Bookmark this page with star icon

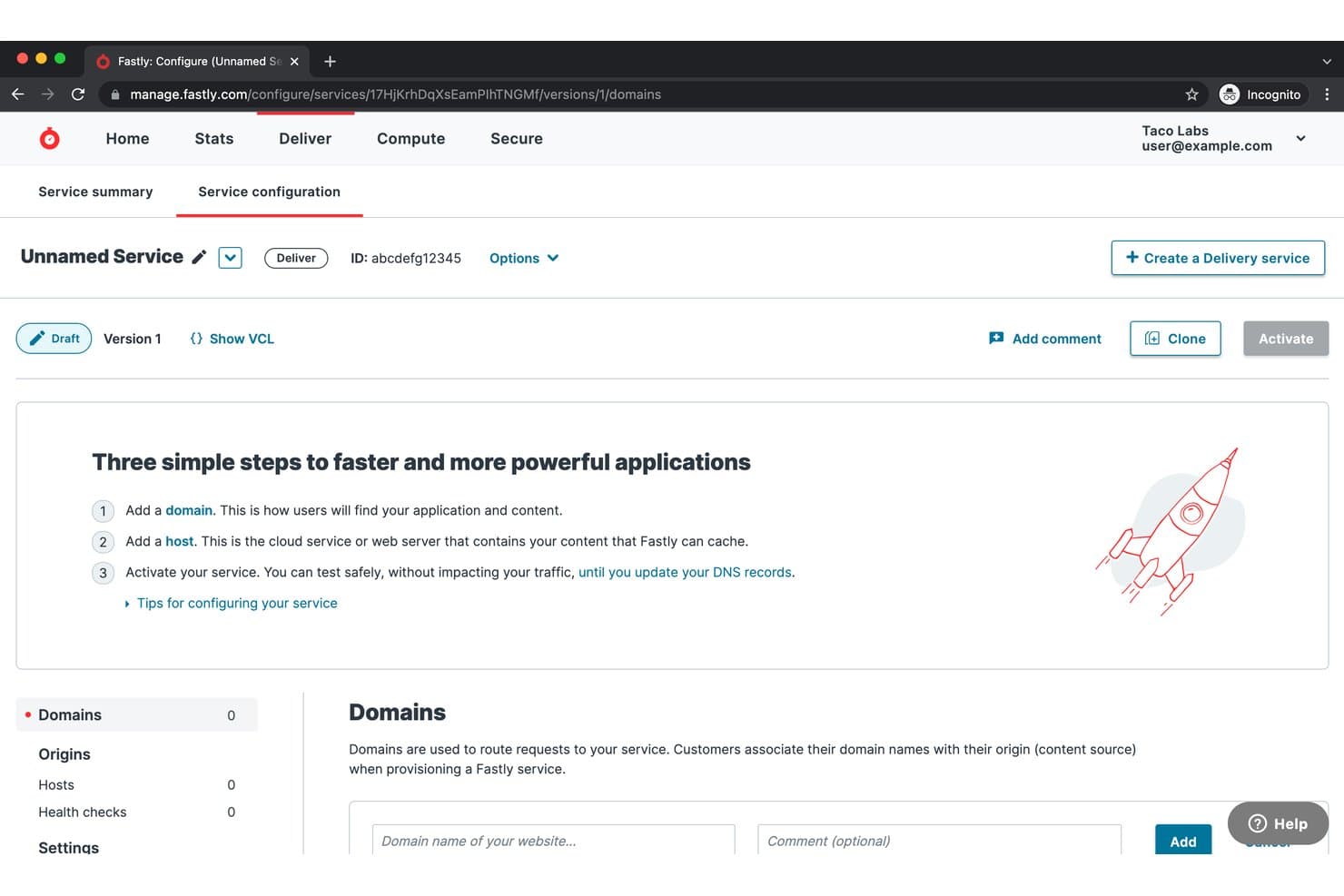coord(1191,94)
